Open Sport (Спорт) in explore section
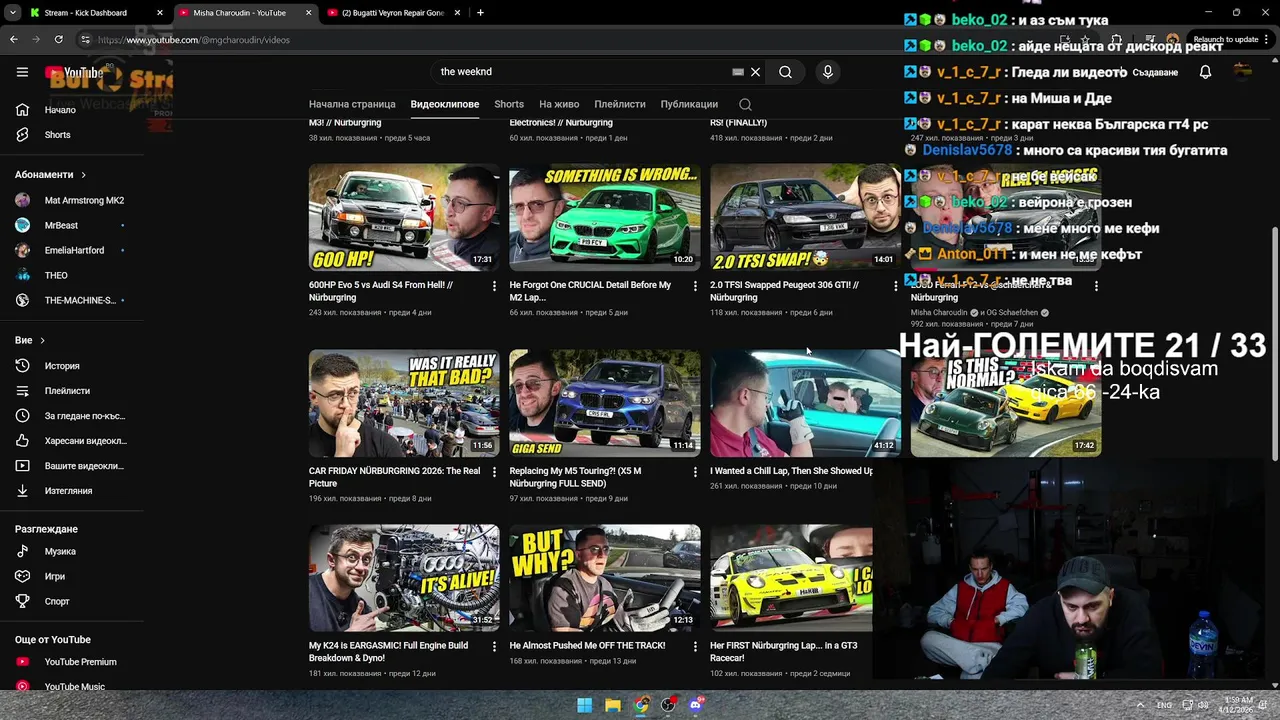Screen dimensions: 1280x720 point(57,602)
